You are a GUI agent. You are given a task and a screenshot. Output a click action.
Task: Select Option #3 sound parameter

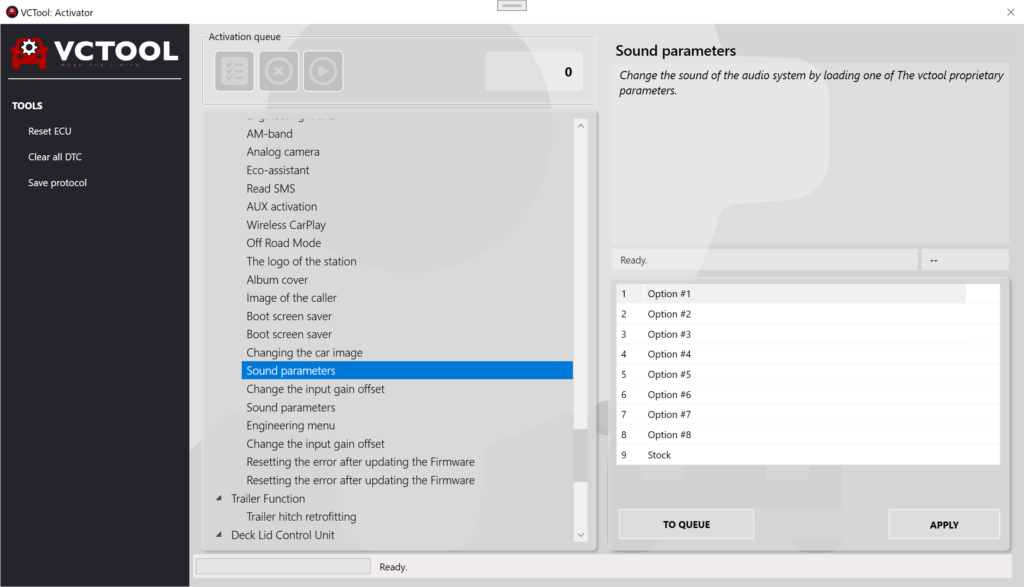(669, 334)
